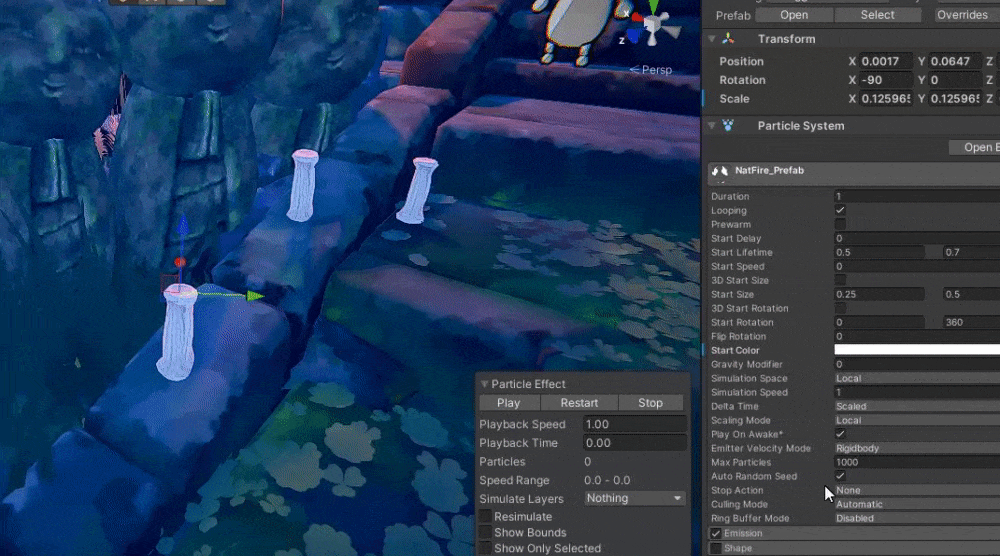
Task: Click the green Y-axis cone on the scene gizmo
Action: [653, 5]
